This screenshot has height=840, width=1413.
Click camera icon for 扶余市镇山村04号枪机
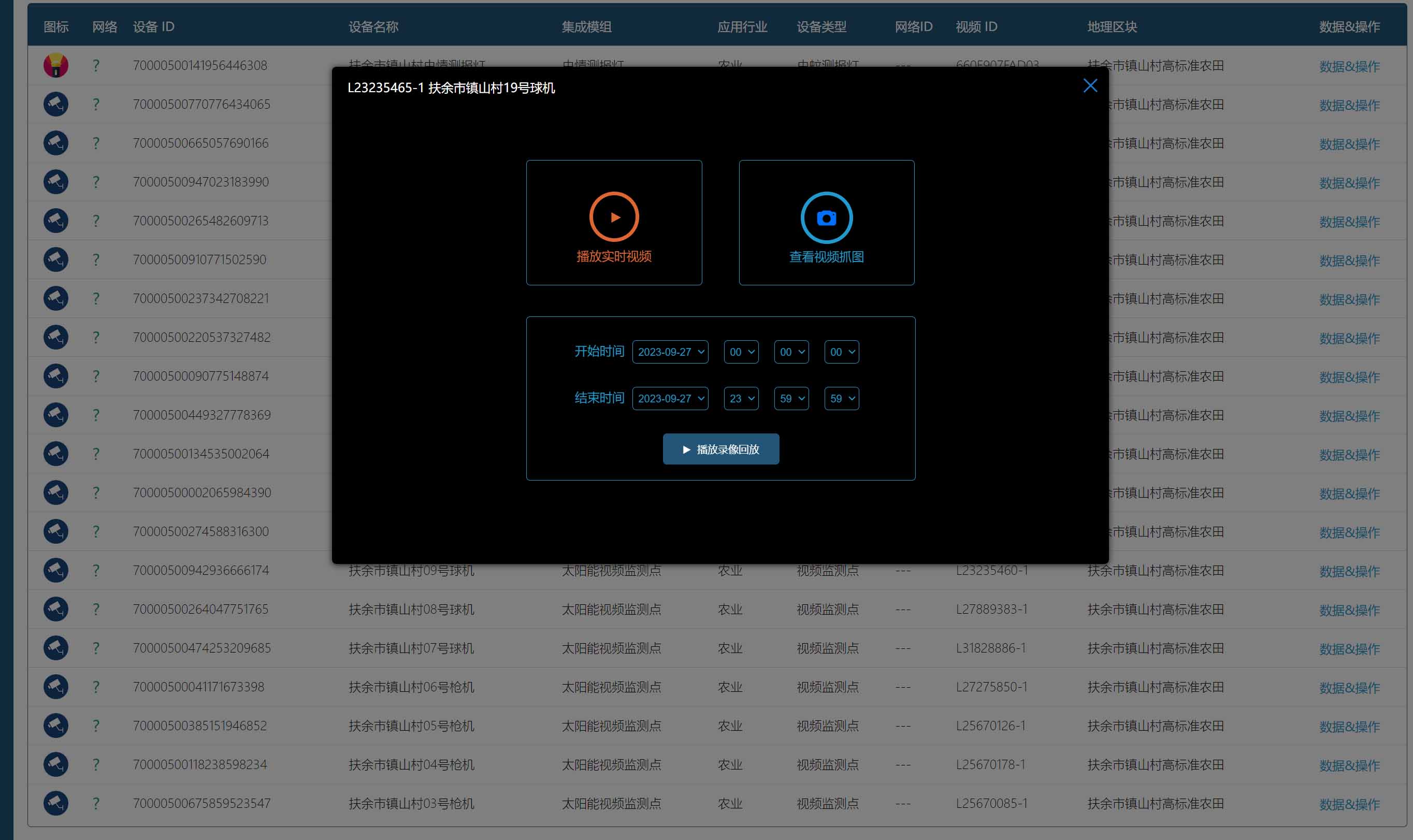(55, 764)
